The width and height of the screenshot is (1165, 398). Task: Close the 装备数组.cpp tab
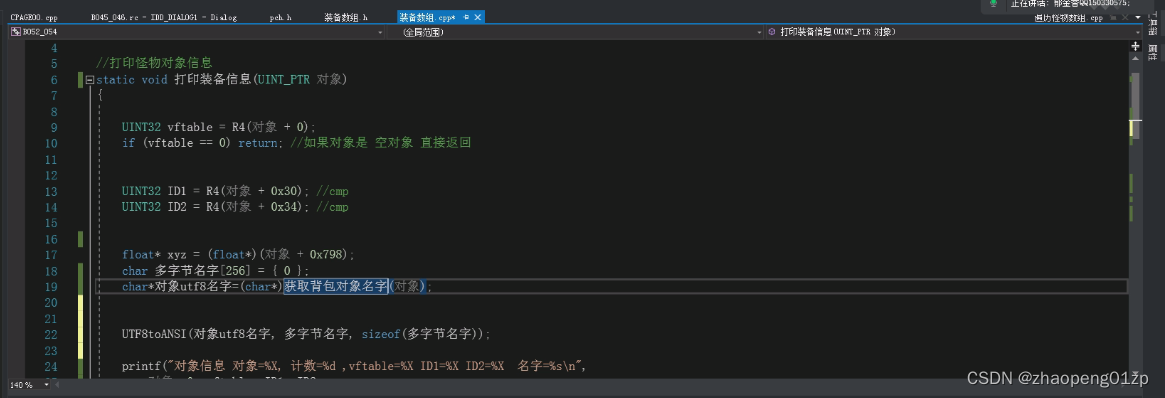pos(477,17)
